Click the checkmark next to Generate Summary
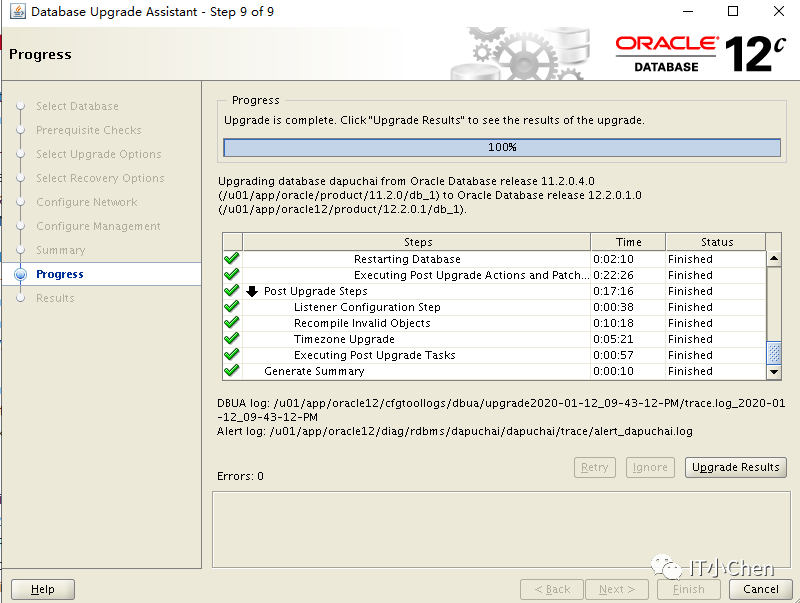Image resolution: width=800 pixels, height=603 pixels. 232,370
